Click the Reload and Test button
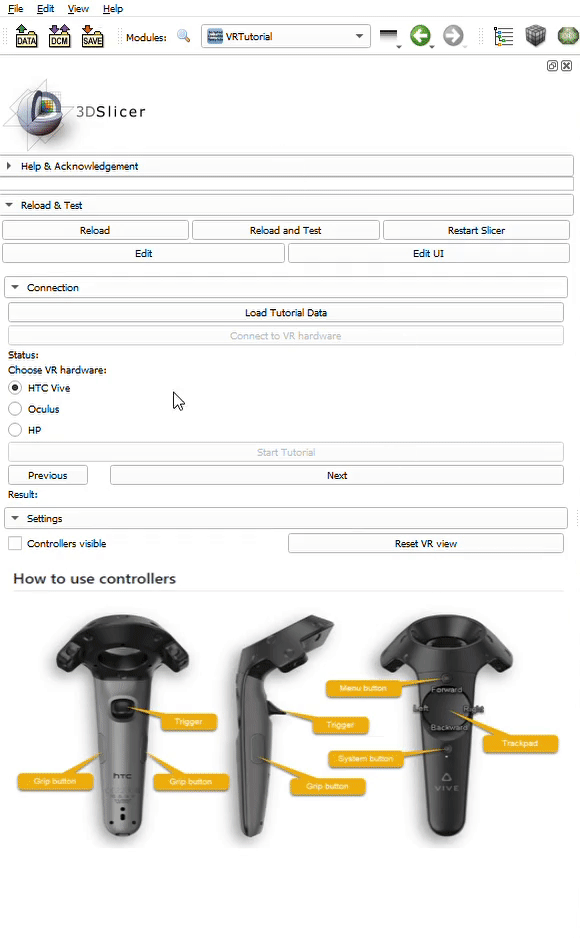 tap(286, 230)
